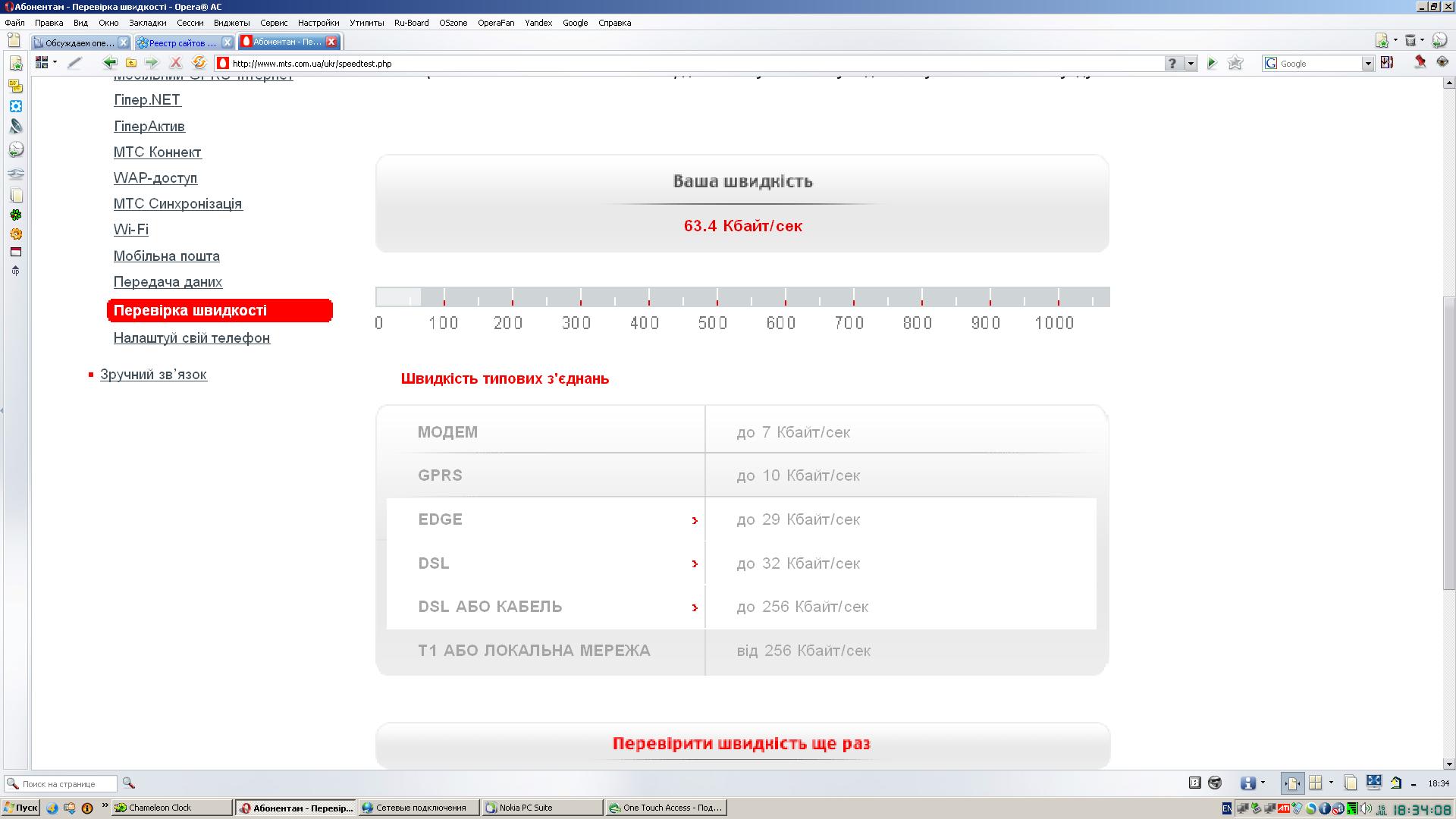Toggle full screen monitor icon
The height and width of the screenshot is (819, 1456).
(1373, 783)
